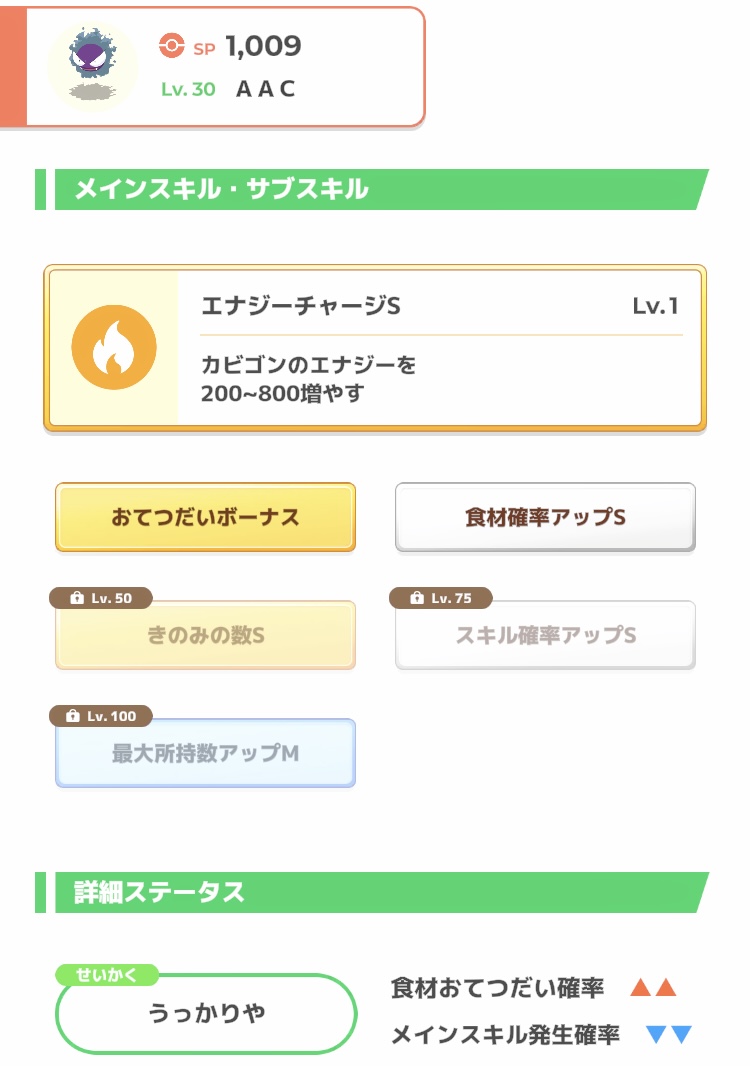Tap the 詳細ステータス section header
This screenshot has width=750, height=1066.
point(372,892)
